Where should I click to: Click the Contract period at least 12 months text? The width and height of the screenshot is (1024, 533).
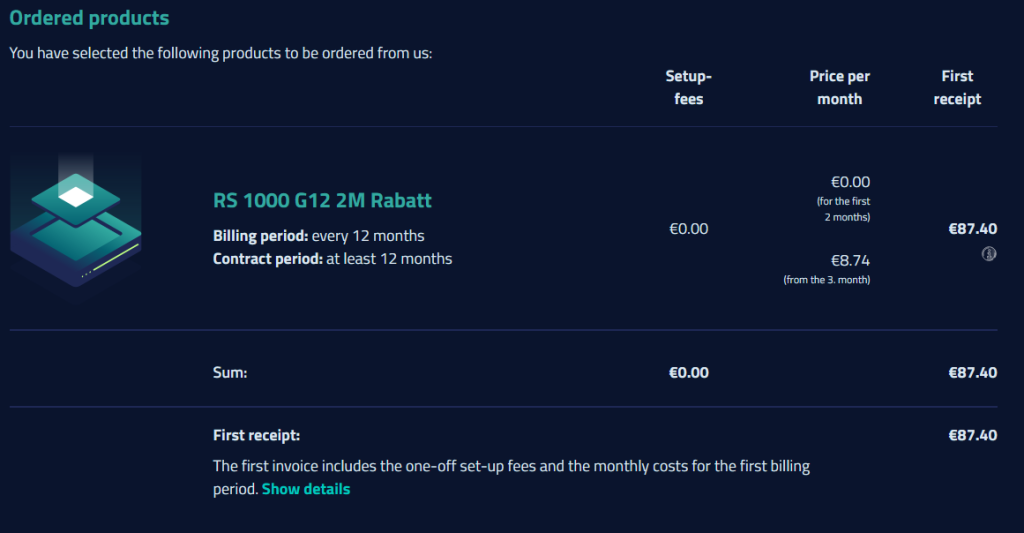click(332, 259)
